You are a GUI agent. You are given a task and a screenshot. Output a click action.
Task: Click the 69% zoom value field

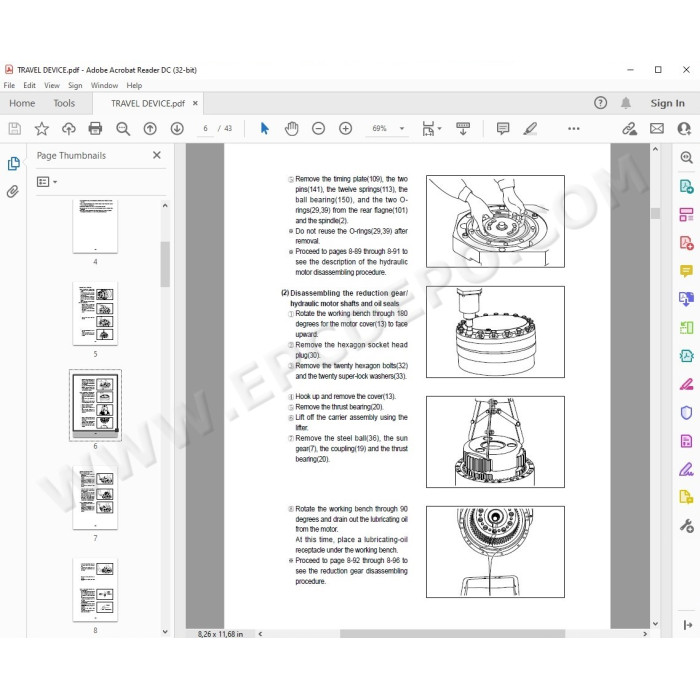tap(379, 129)
